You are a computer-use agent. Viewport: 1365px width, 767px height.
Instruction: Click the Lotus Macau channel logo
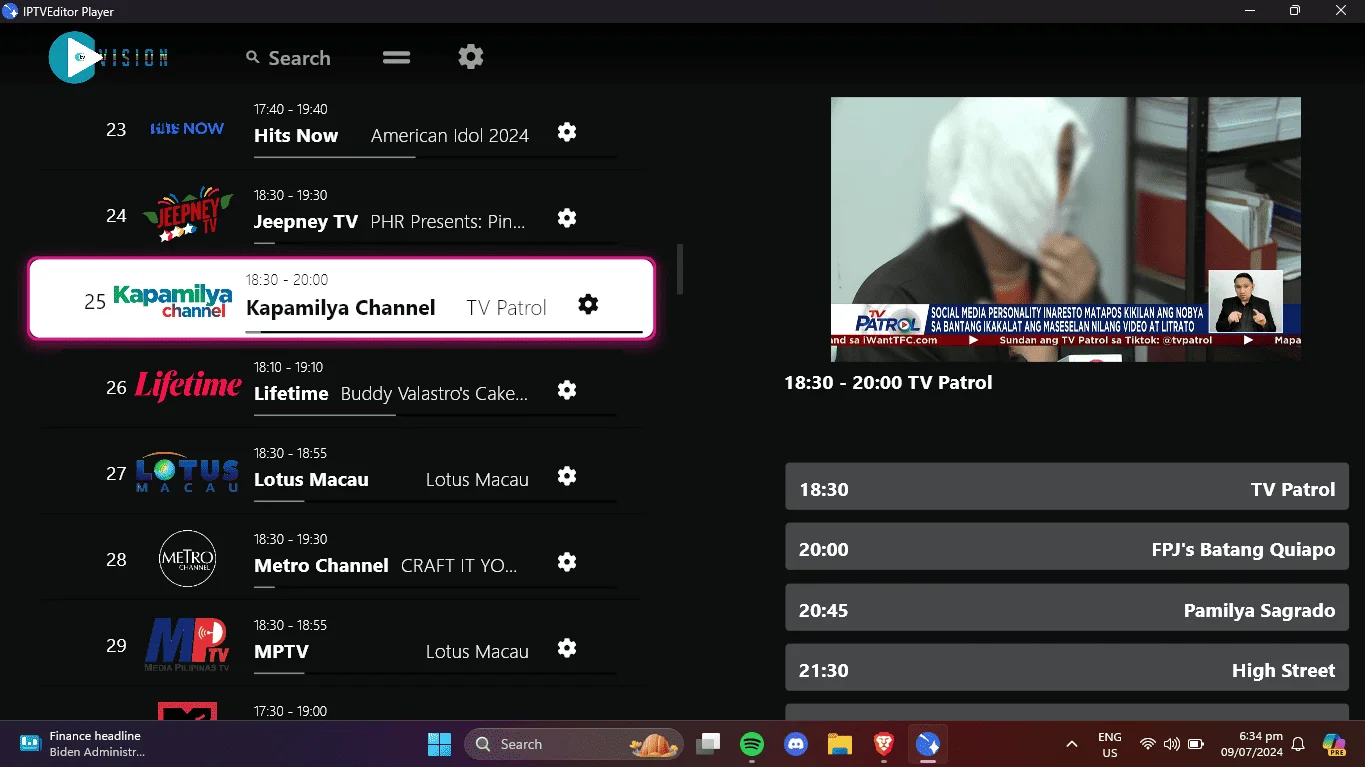click(x=187, y=473)
